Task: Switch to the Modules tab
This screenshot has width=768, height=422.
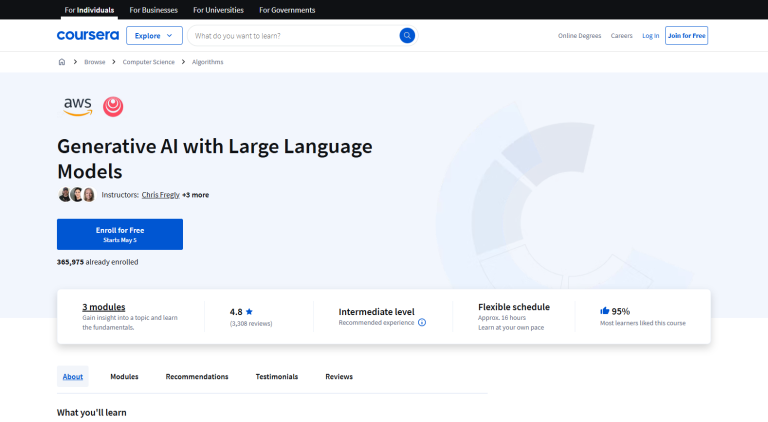Action: (124, 376)
